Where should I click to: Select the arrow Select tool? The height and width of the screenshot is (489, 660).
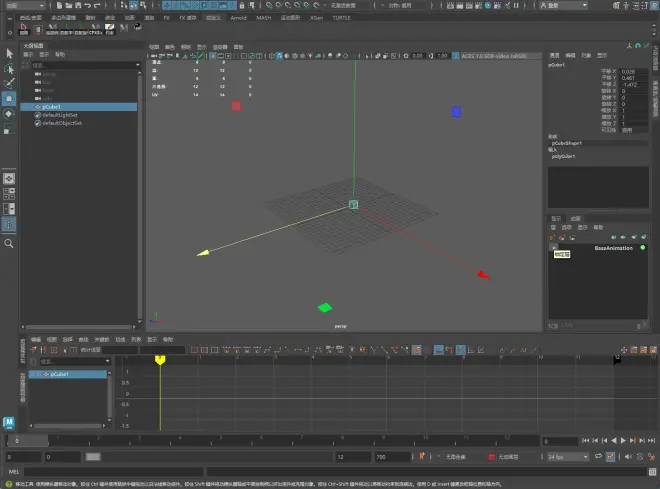tap(10, 53)
